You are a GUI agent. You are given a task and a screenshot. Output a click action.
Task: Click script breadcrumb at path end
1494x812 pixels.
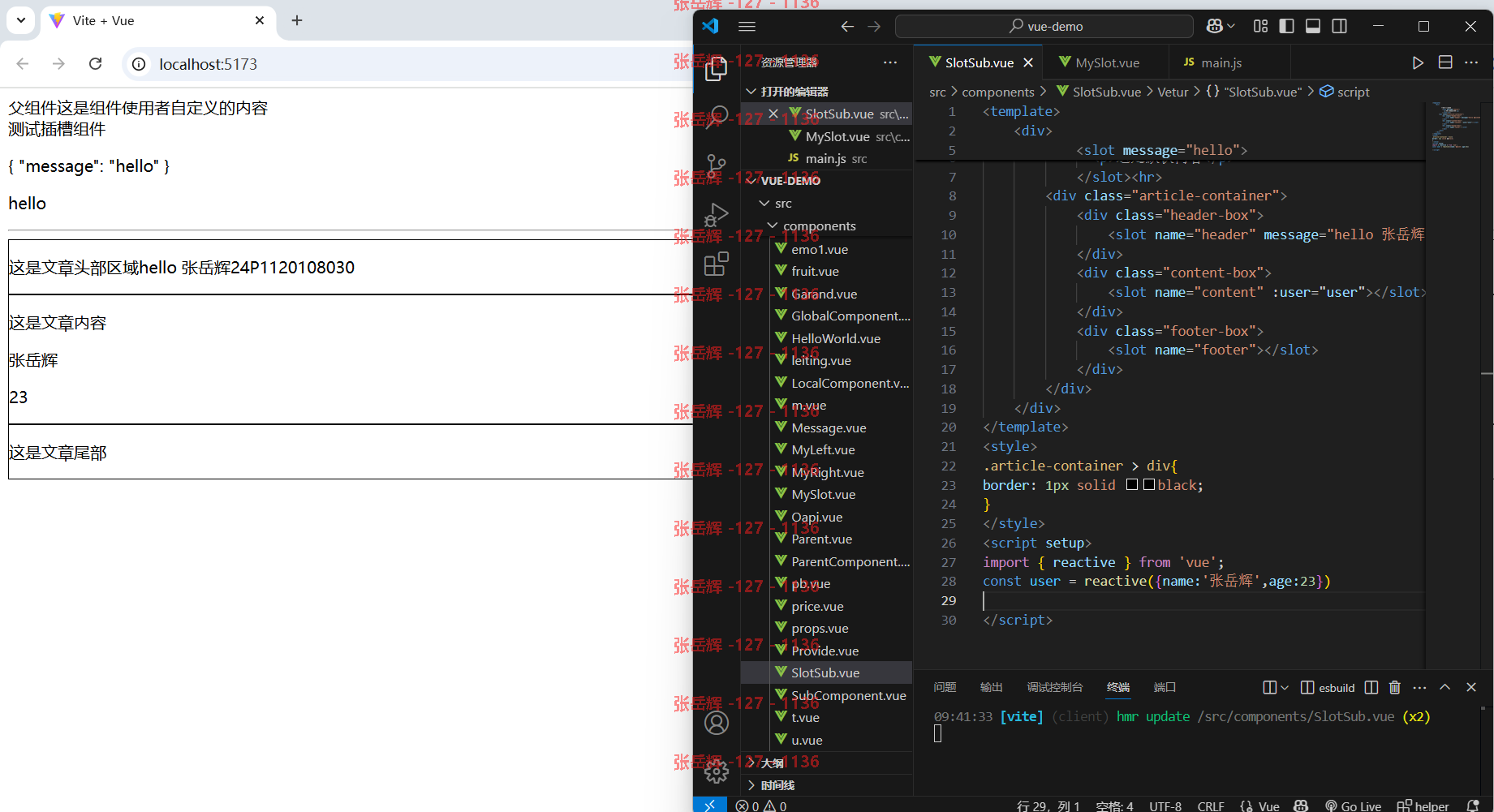(x=1345, y=92)
